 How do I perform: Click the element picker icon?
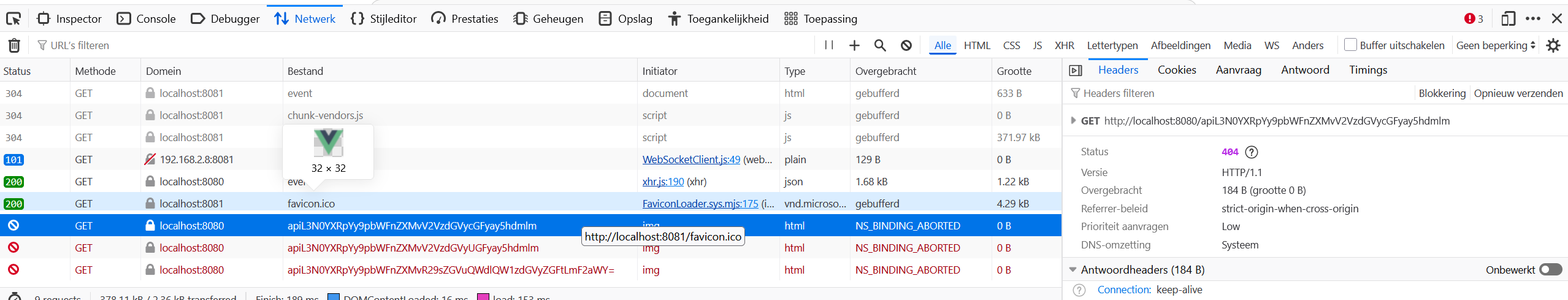point(13,19)
